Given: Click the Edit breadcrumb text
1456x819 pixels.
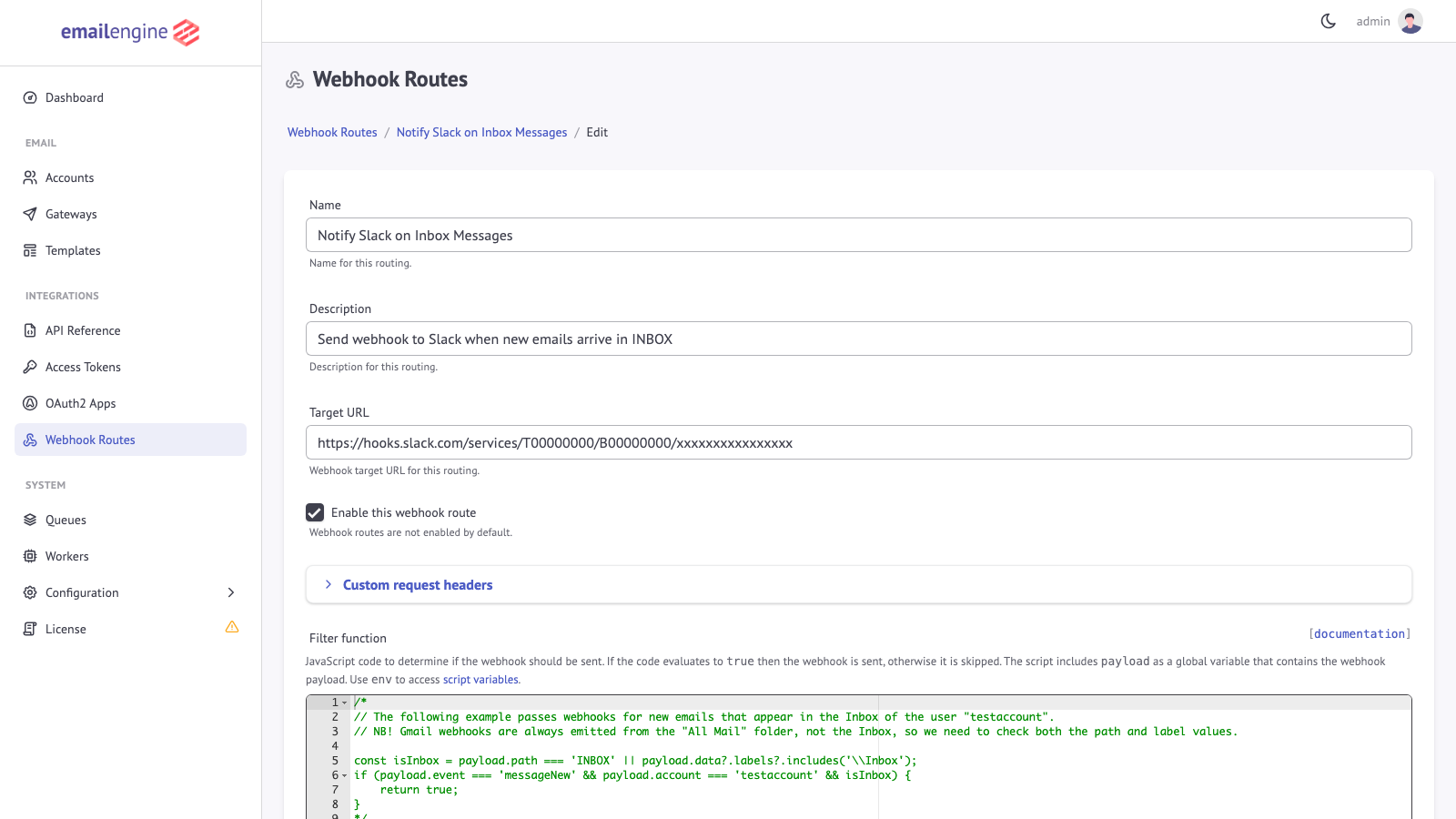Looking at the screenshot, I should [597, 132].
